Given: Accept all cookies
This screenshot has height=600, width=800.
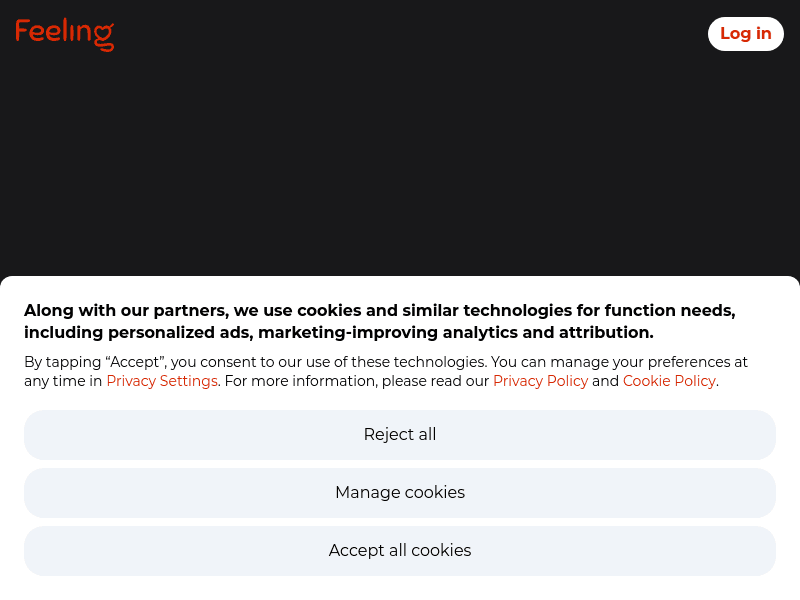Looking at the screenshot, I should click(400, 551).
